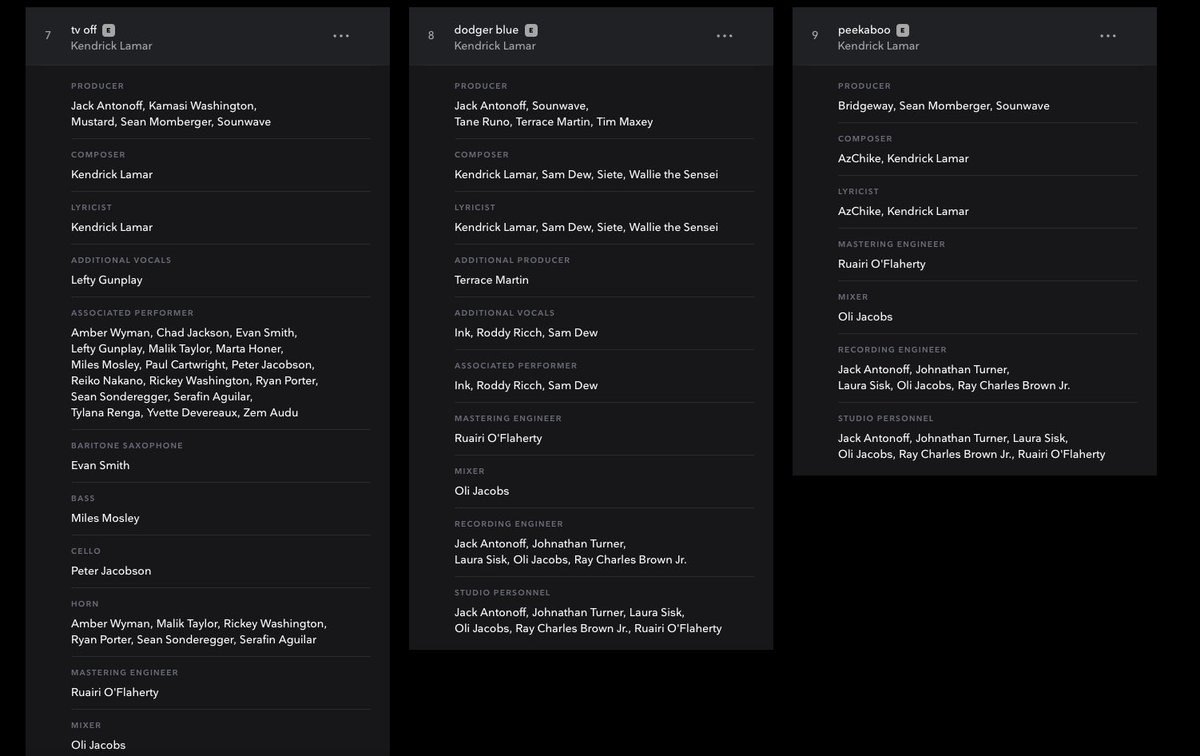Click Evan Smith under Baritone Saxophone

click(100, 466)
